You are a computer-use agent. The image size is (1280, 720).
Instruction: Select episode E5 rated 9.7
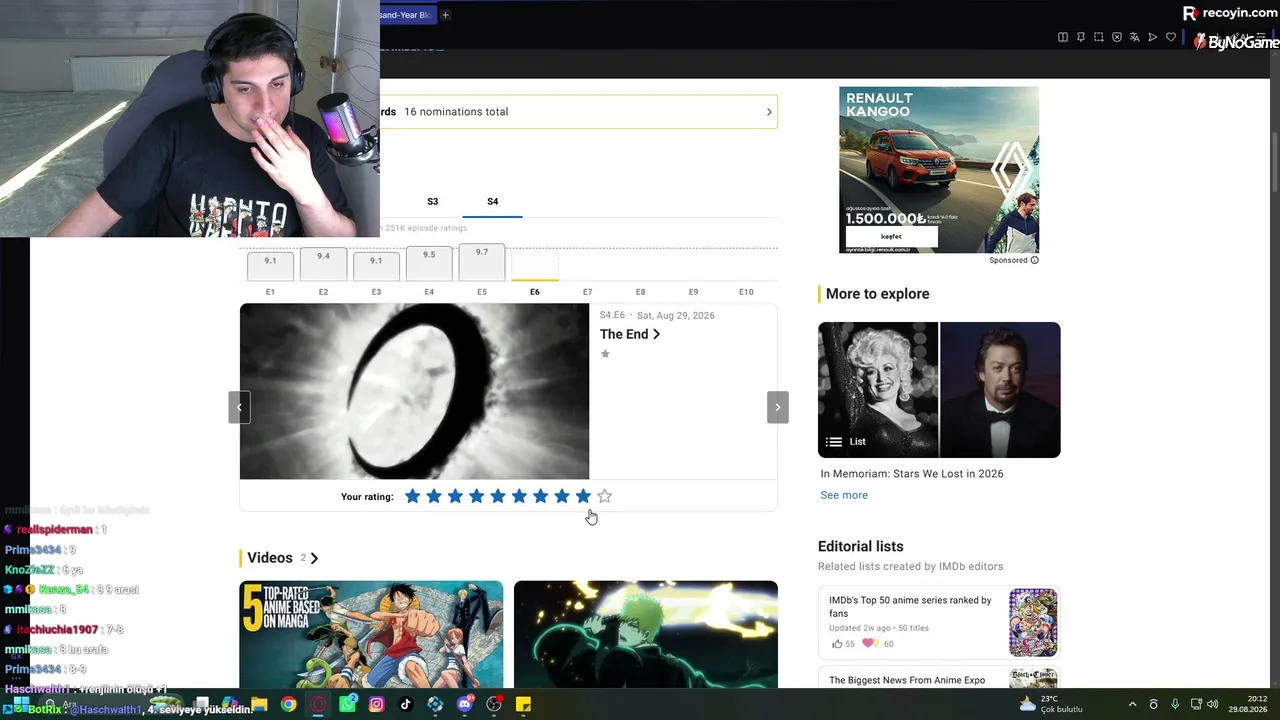tap(482, 263)
